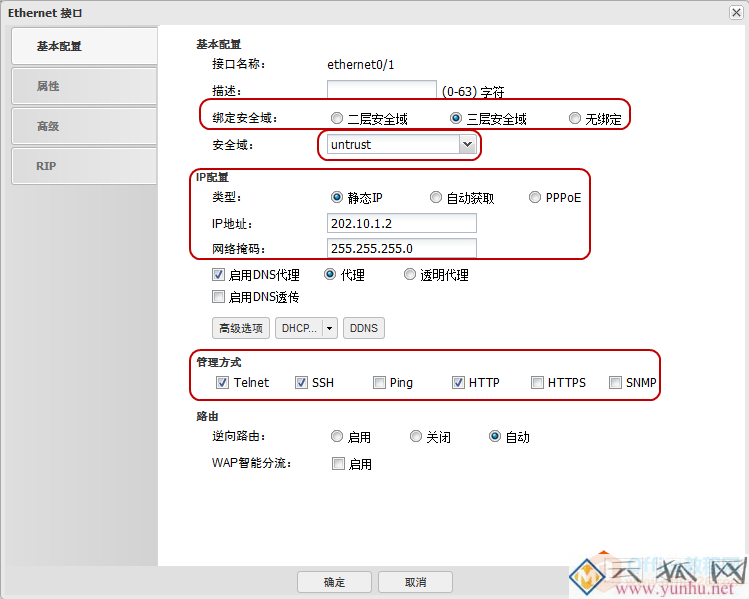Click the 网络掩码 field with 255.255.255.0

(402, 248)
